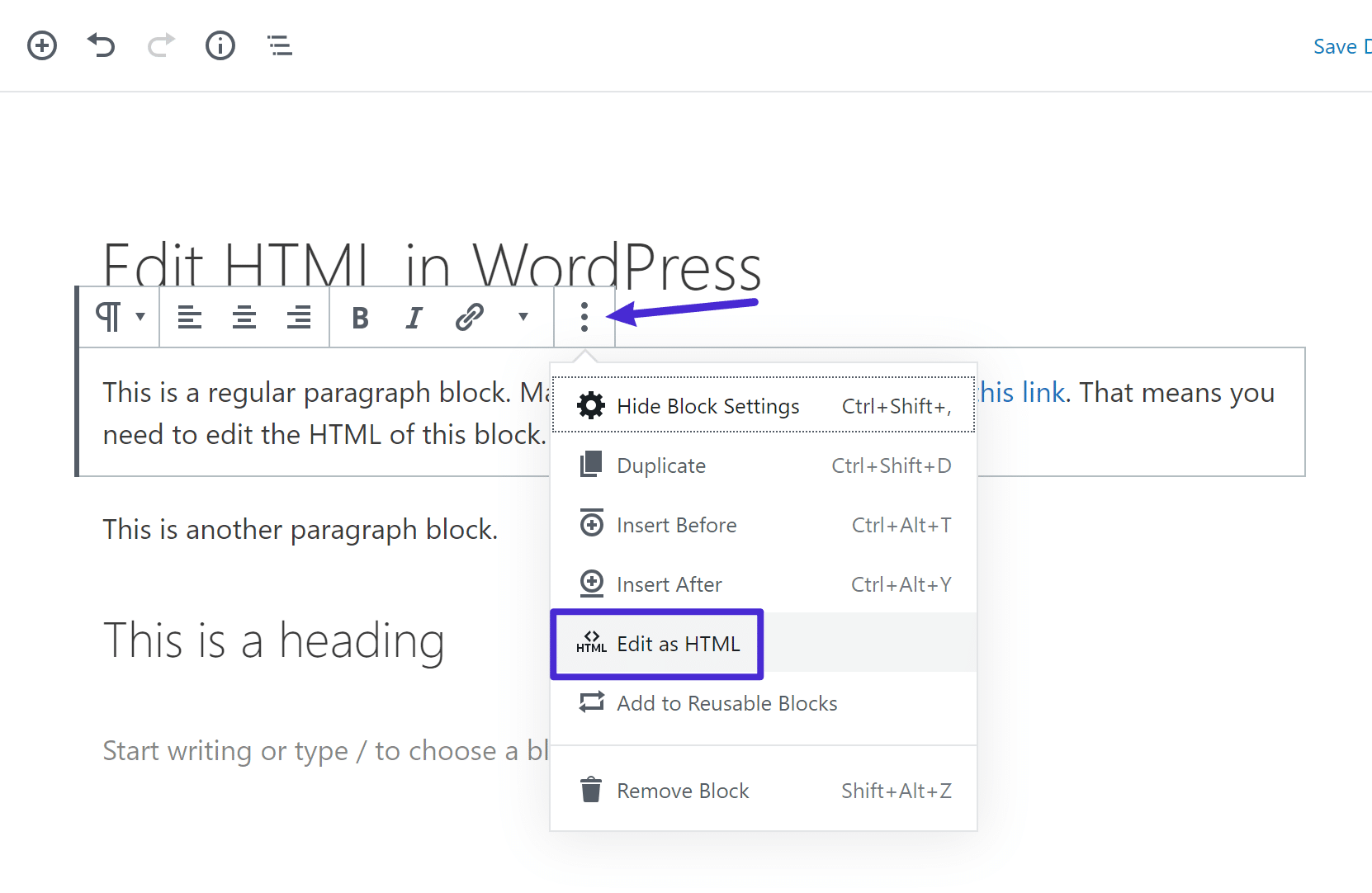
Task: Choose Duplicate from the block menu
Action: [661, 465]
